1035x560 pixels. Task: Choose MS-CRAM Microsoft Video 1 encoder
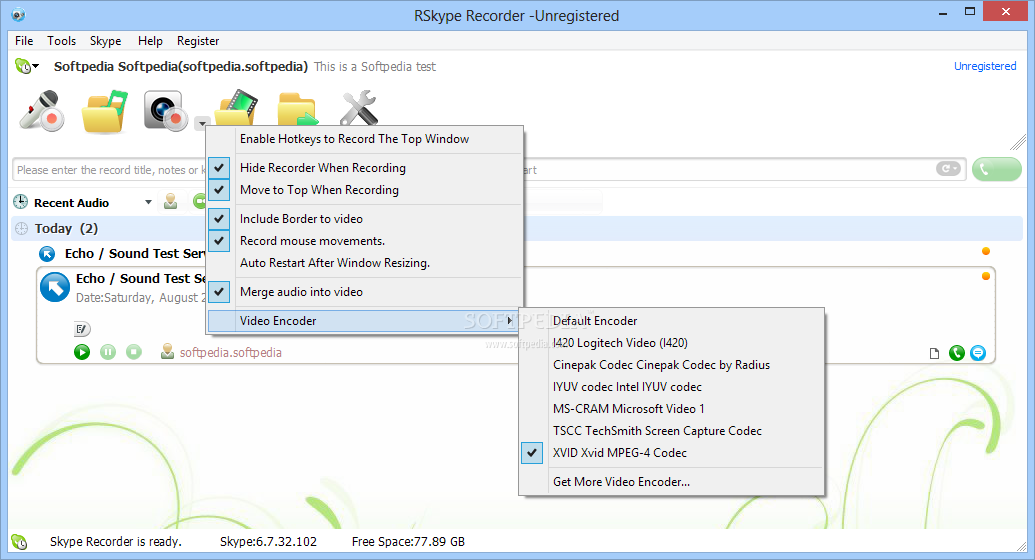pos(672,409)
